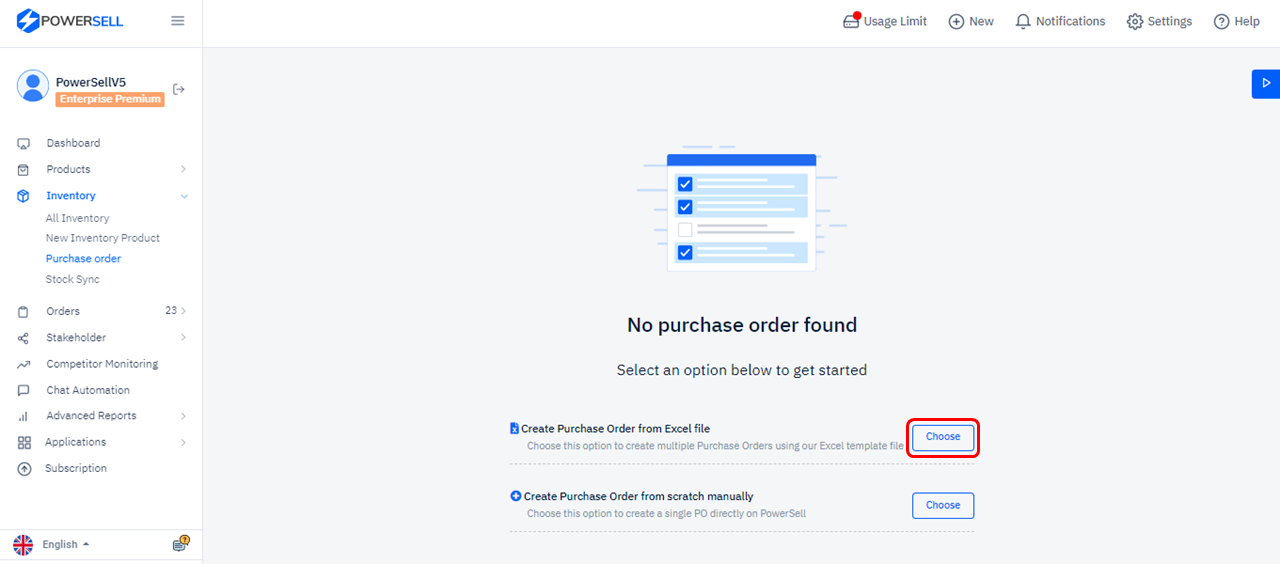Open All Inventory in sidebar
Image resolution: width=1280 pixels, height=564 pixels.
point(78,218)
